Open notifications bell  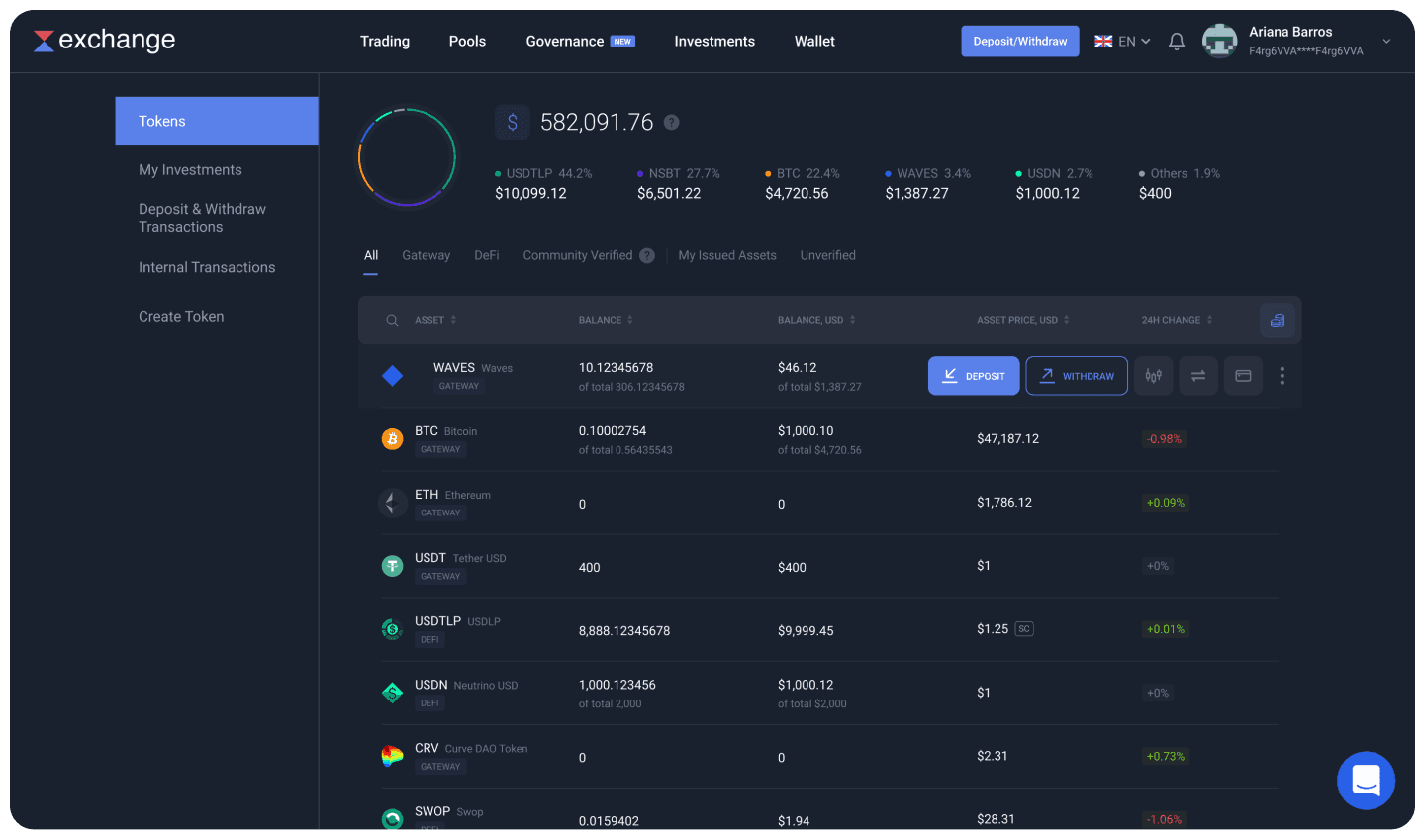[1177, 42]
